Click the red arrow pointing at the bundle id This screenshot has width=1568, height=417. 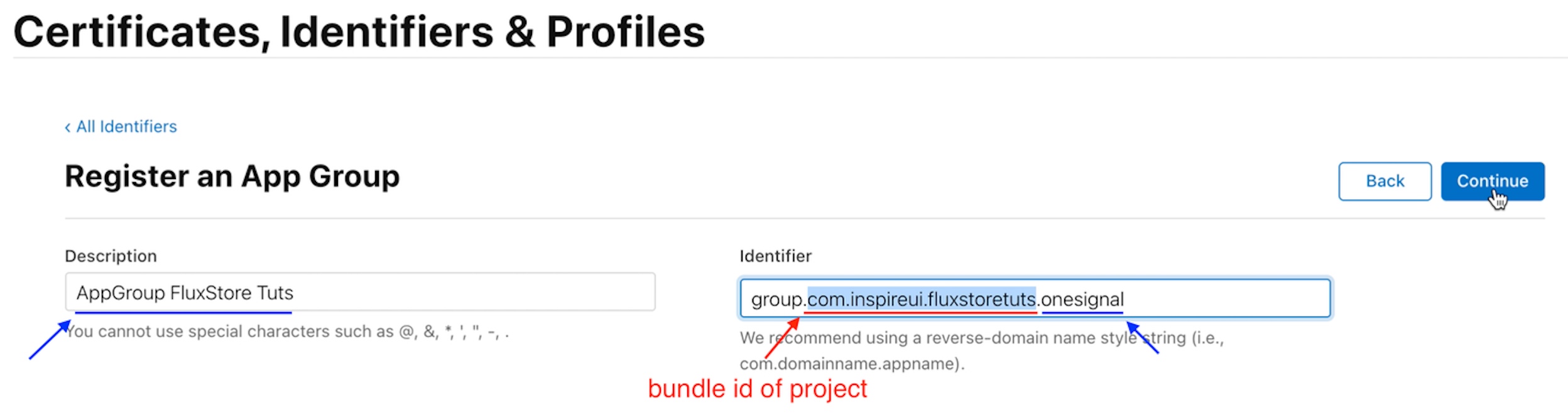(x=782, y=338)
